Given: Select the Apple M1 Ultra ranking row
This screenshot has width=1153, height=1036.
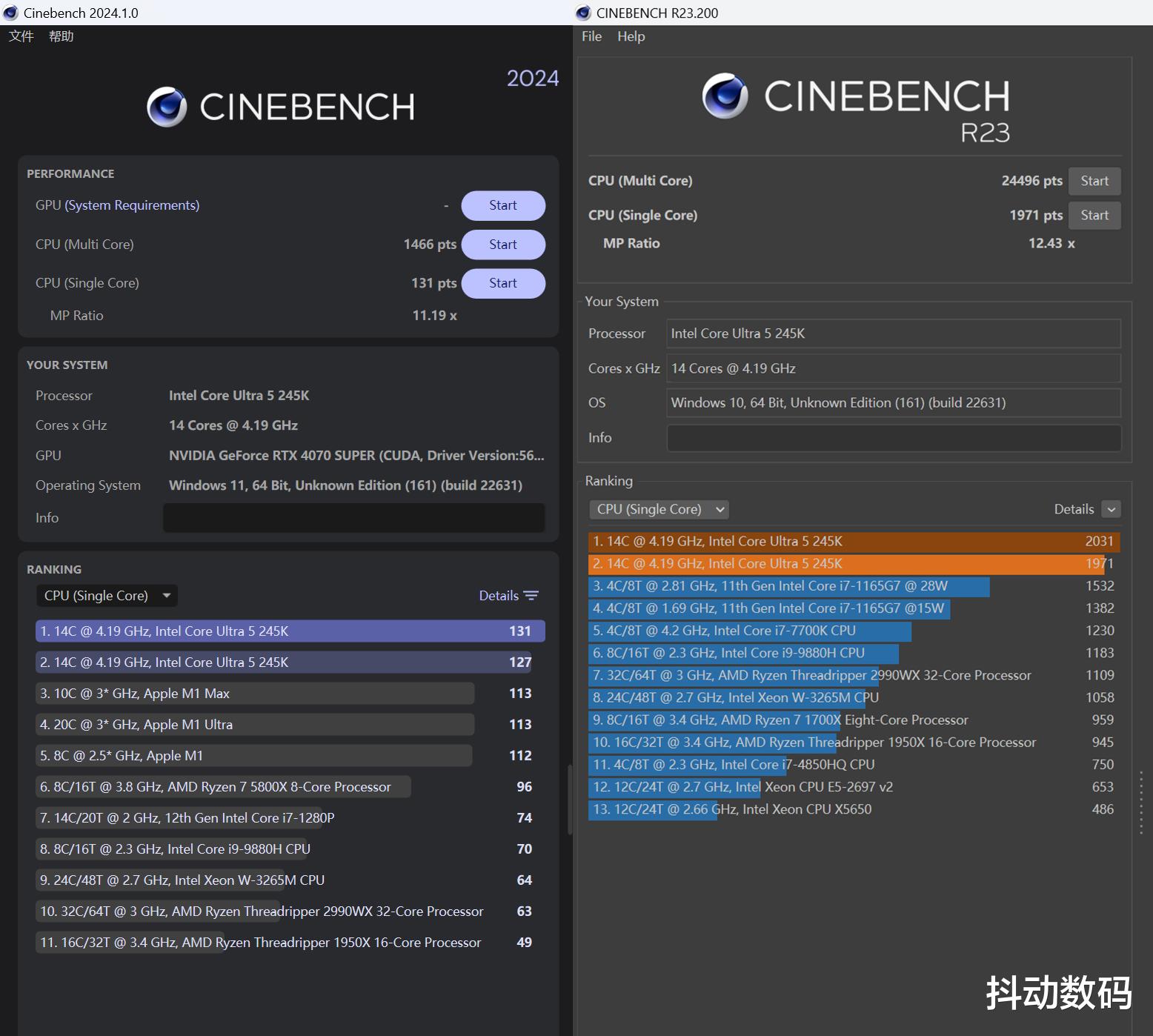Looking at the screenshot, I should (290, 725).
